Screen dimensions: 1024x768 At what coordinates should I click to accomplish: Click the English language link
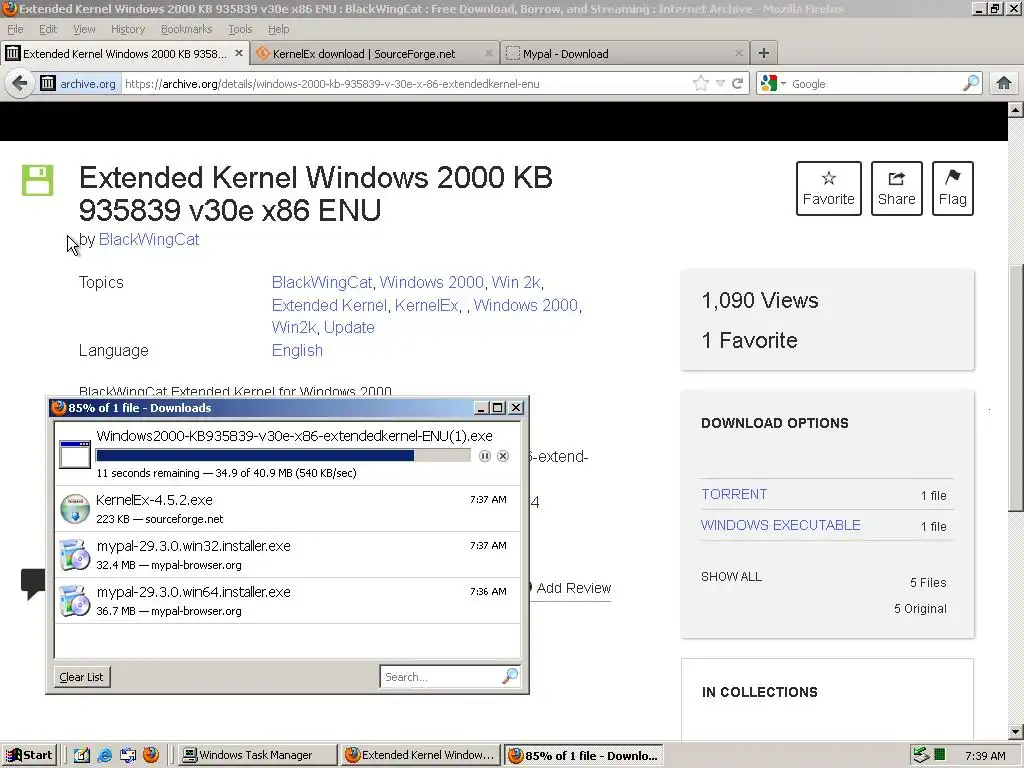(x=297, y=351)
